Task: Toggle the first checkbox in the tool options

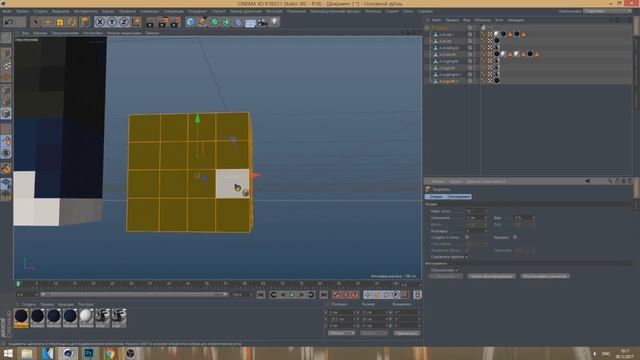Action: 467,237
